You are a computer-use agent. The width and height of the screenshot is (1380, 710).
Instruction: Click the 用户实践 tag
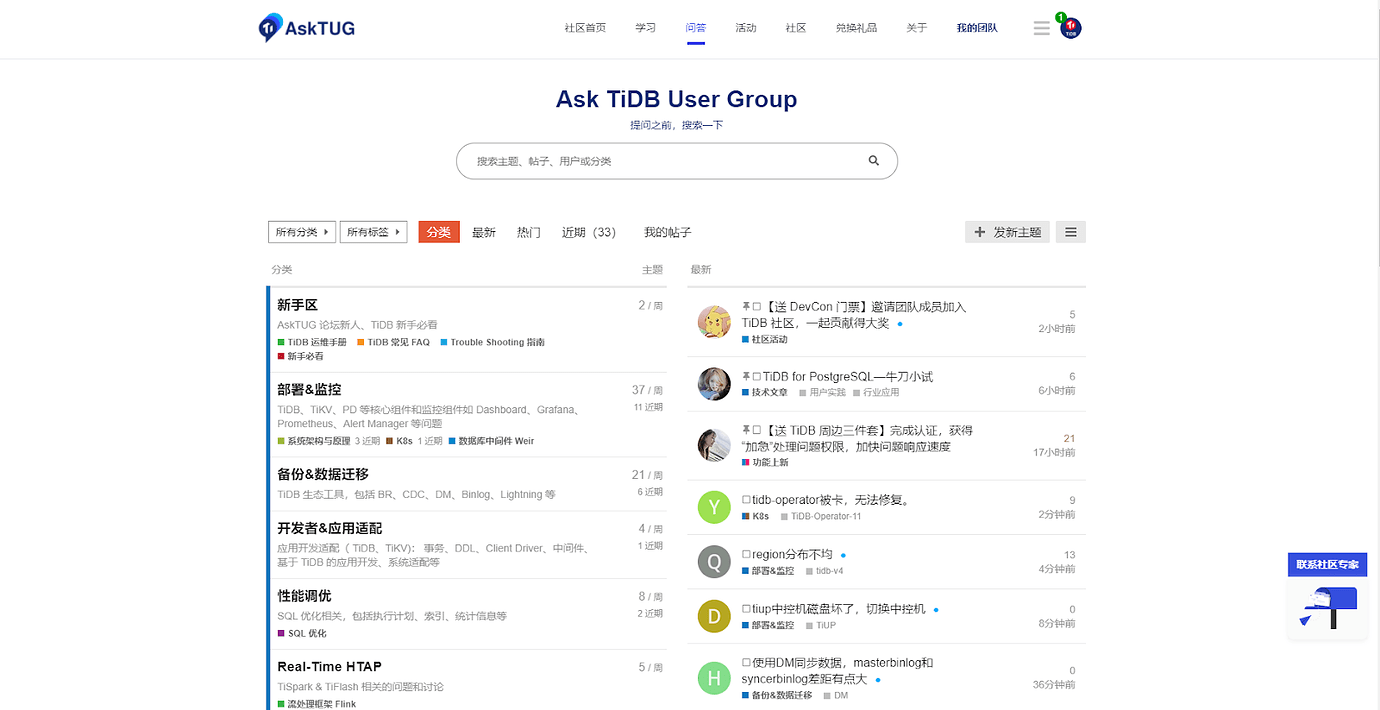click(x=822, y=393)
